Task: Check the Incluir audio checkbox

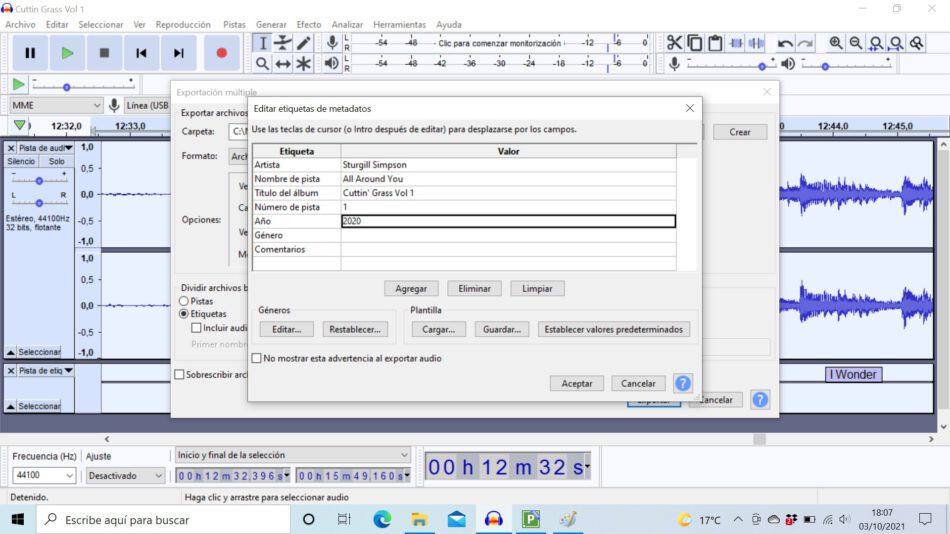Action: (x=196, y=328)
